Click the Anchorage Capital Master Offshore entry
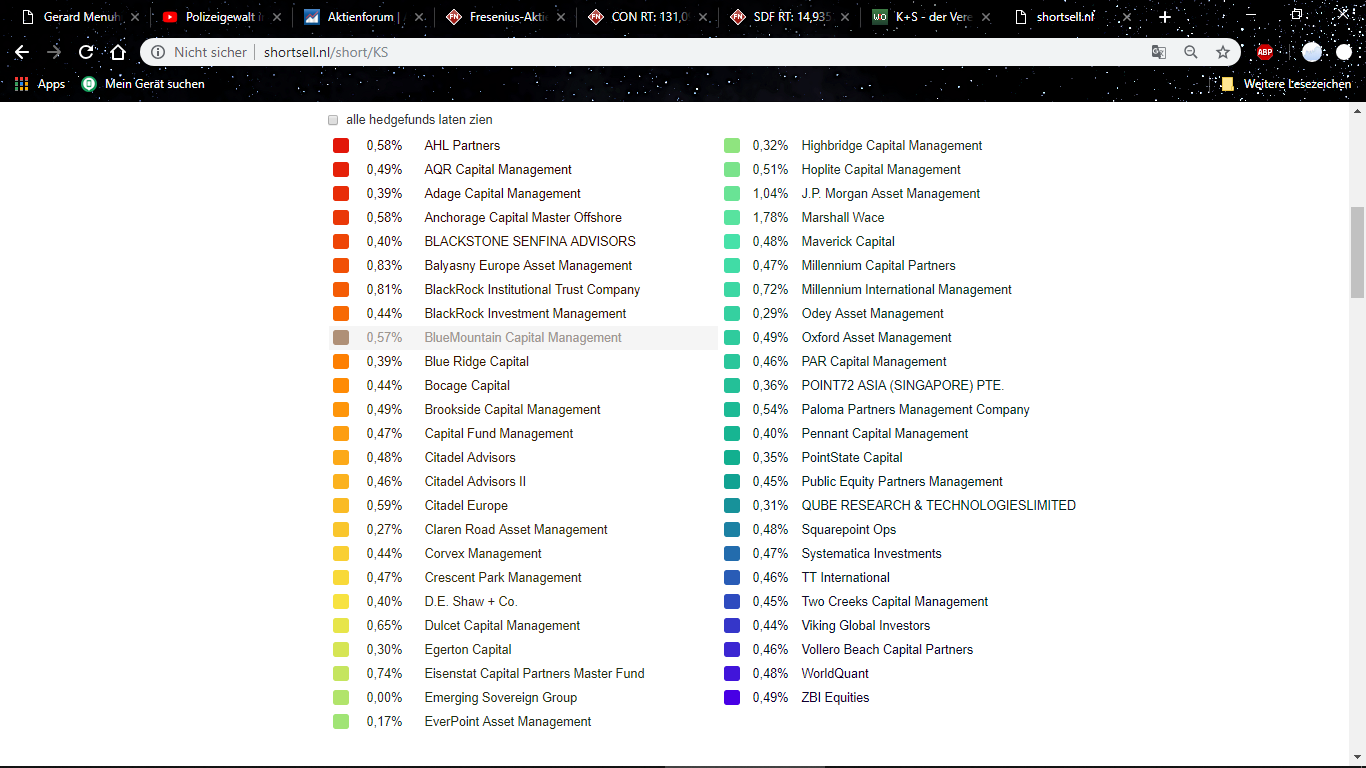Viewport: 1366px width, 768px height. (x=523, y=217)
